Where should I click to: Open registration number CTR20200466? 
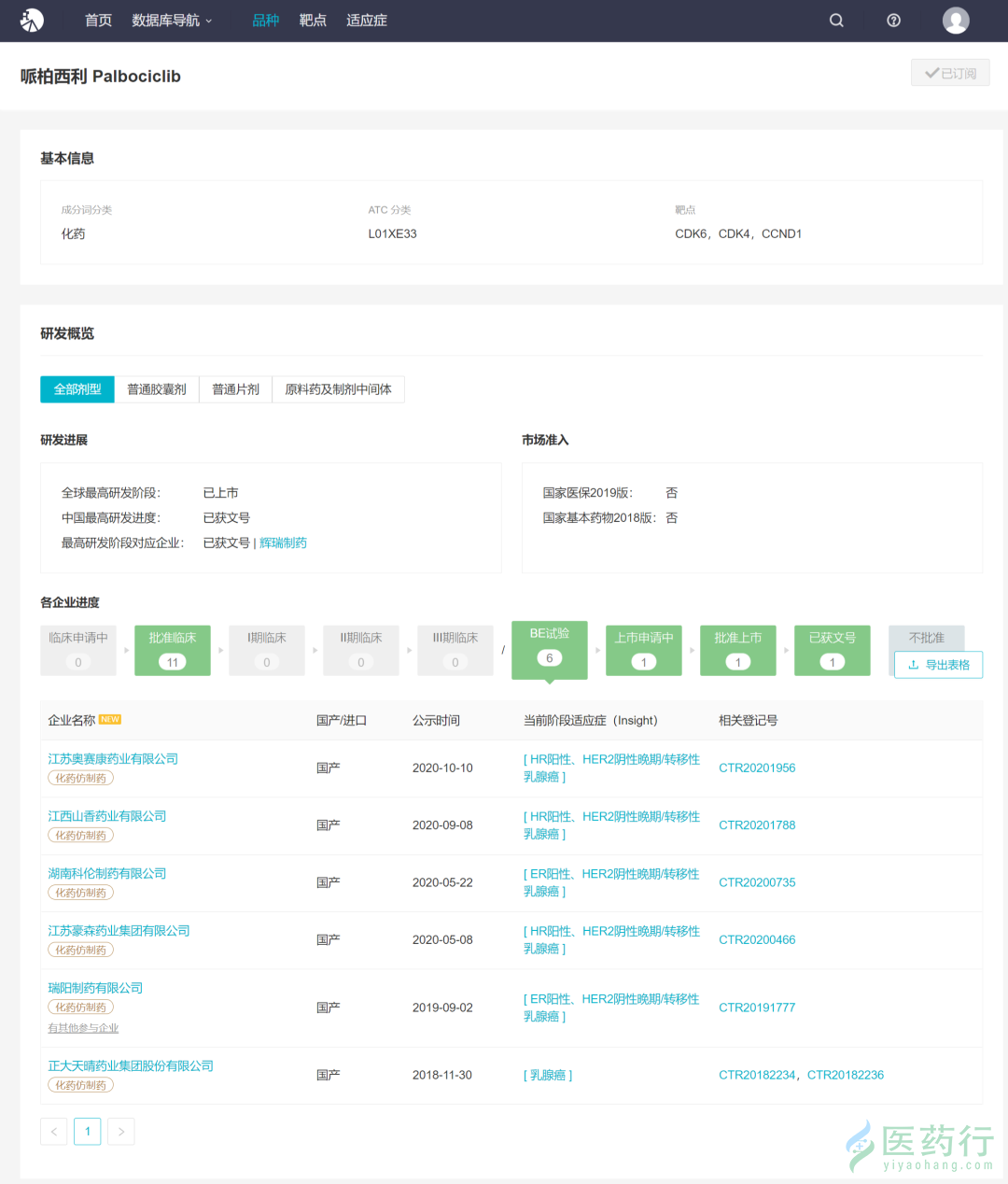click(x=757, y=939)
